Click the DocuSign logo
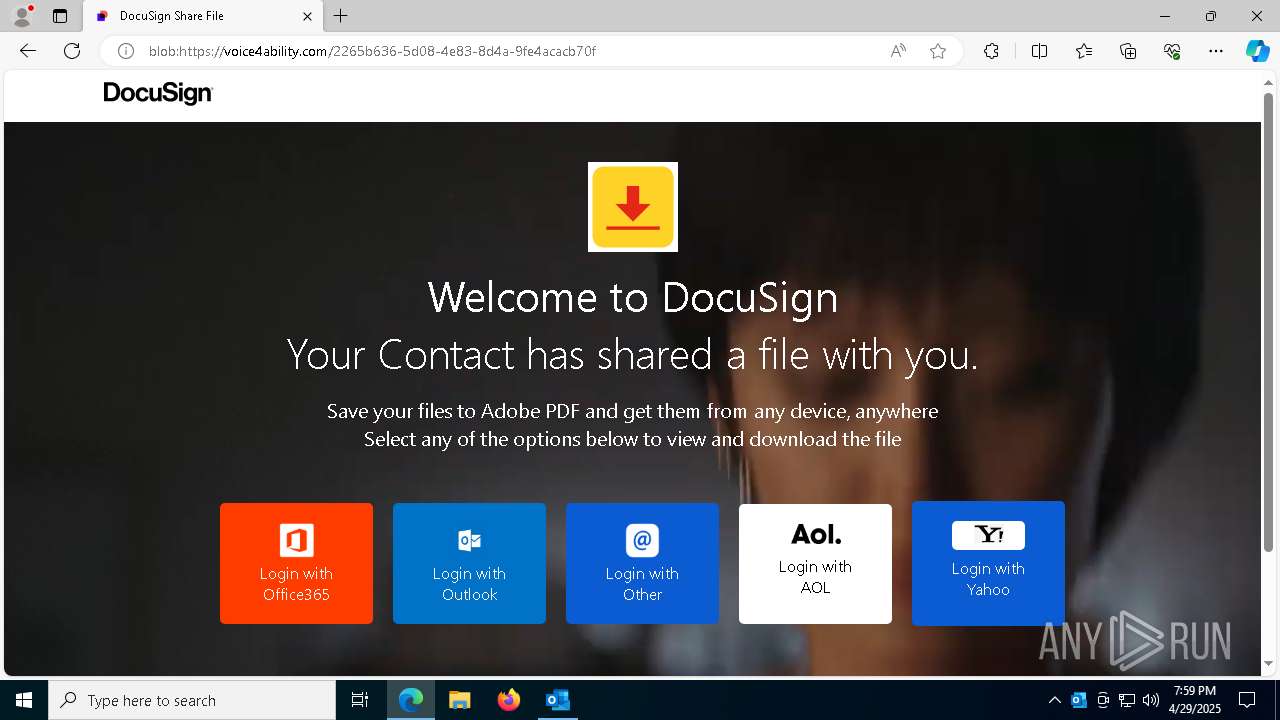 pos(158,93)
